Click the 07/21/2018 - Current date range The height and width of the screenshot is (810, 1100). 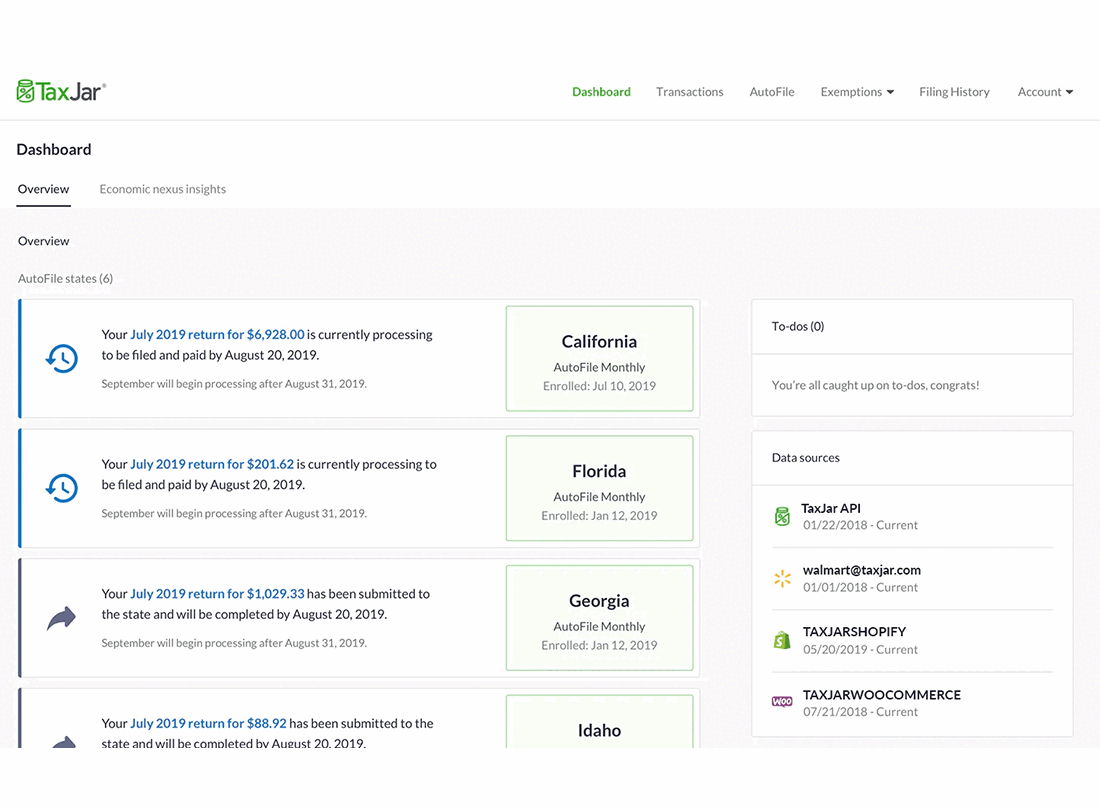pyautogui.click(x=860, y=712)
